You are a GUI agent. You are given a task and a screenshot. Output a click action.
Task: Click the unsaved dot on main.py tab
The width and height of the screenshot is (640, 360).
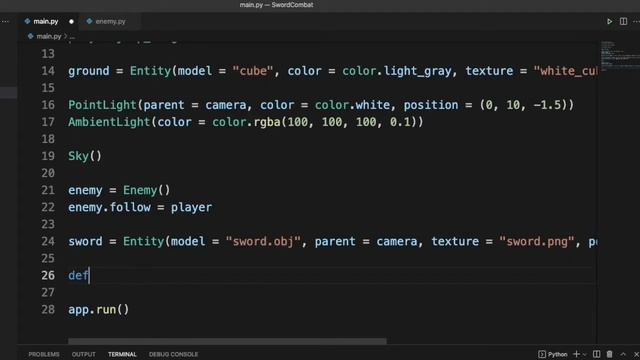pos(71,21)
